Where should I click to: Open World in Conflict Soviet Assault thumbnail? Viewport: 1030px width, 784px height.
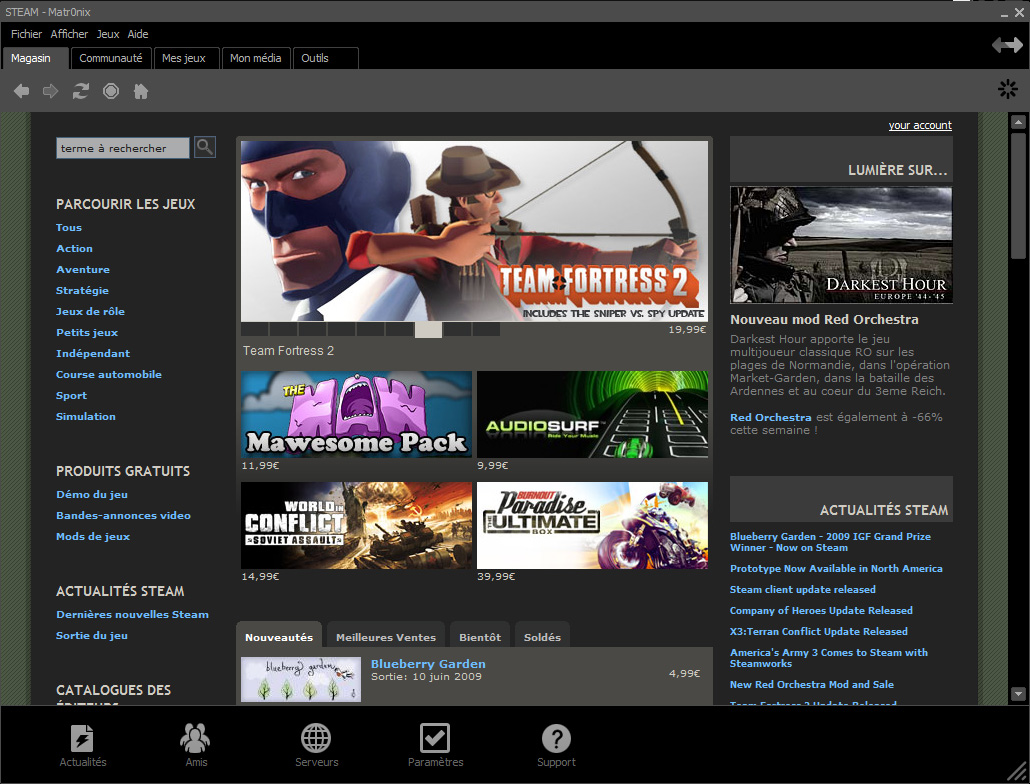coord(356,525)
